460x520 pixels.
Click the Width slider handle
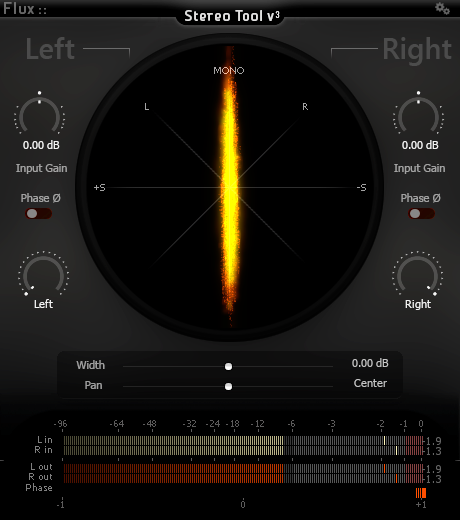click(228, 367)
